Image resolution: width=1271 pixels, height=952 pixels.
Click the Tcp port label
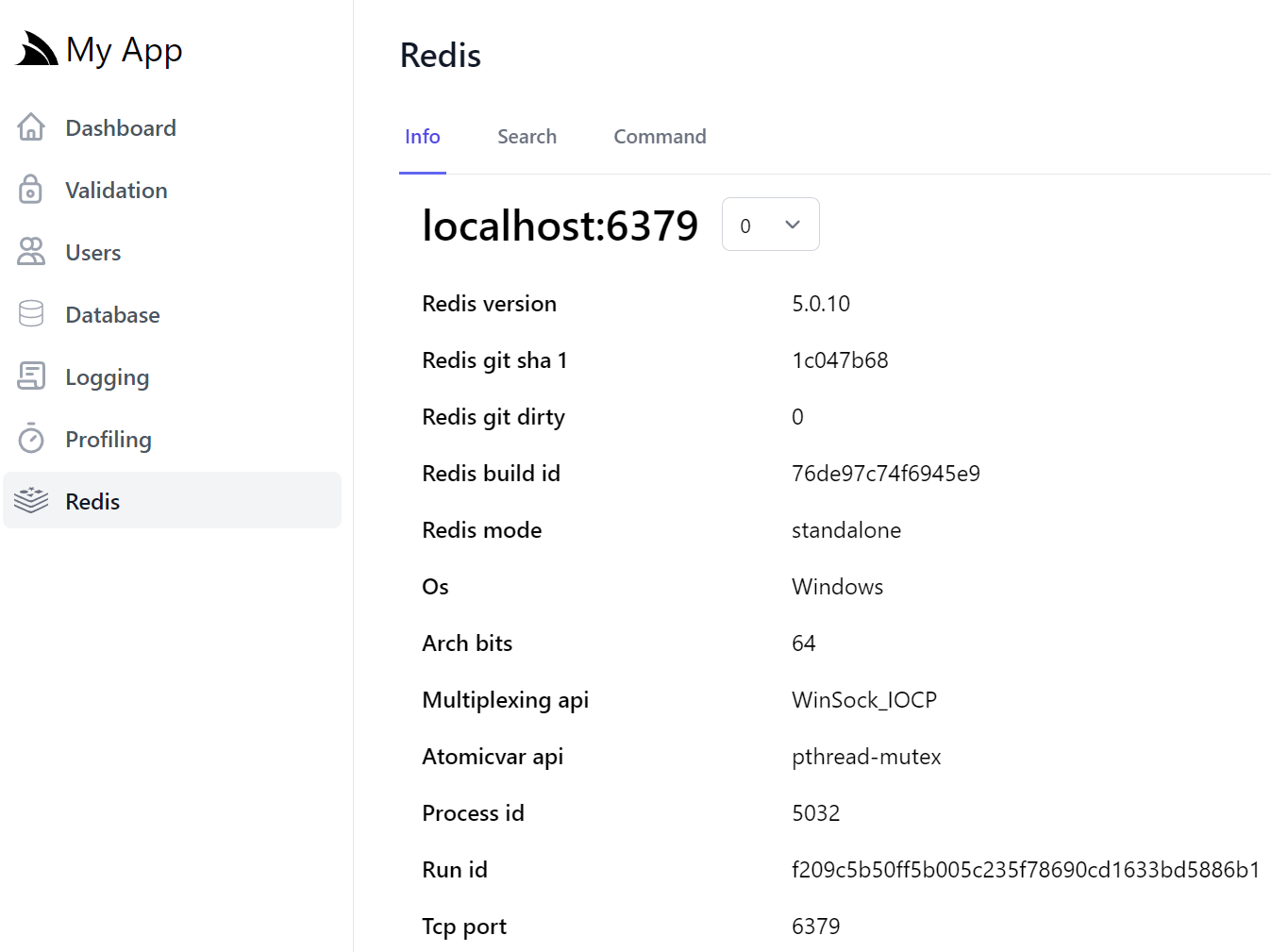point(464,927)
